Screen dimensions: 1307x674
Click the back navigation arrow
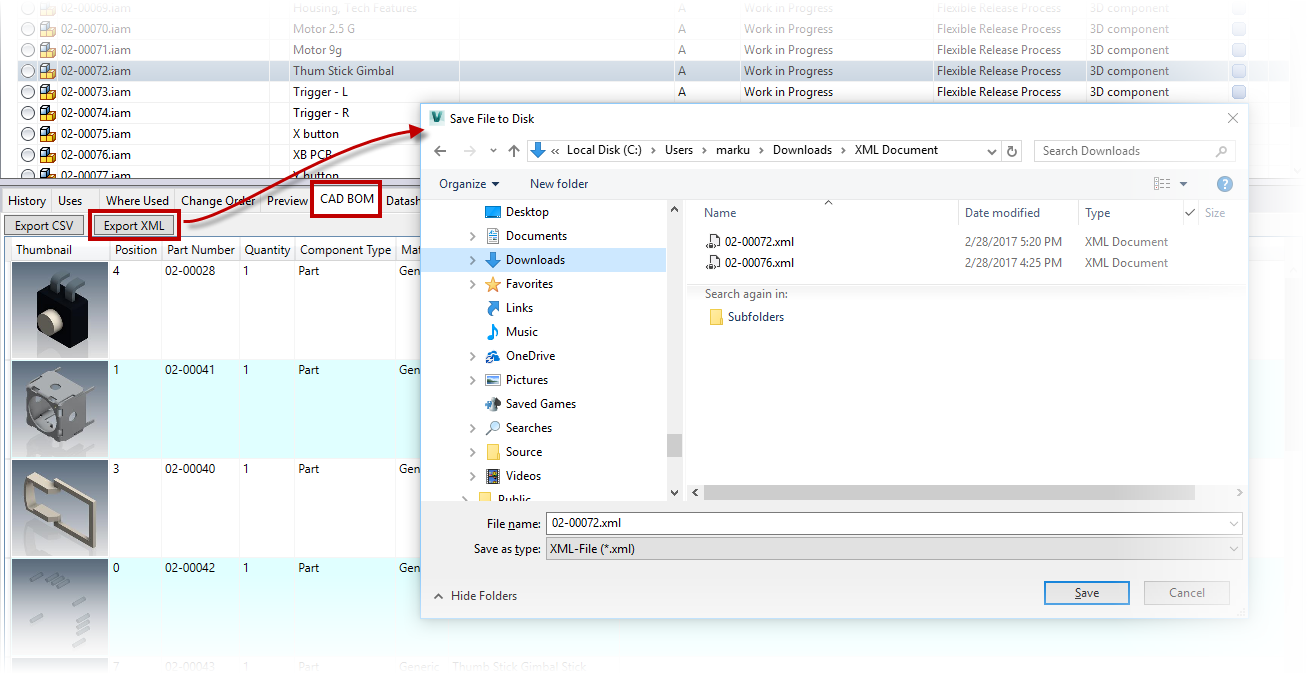click(x=439, y=149)
